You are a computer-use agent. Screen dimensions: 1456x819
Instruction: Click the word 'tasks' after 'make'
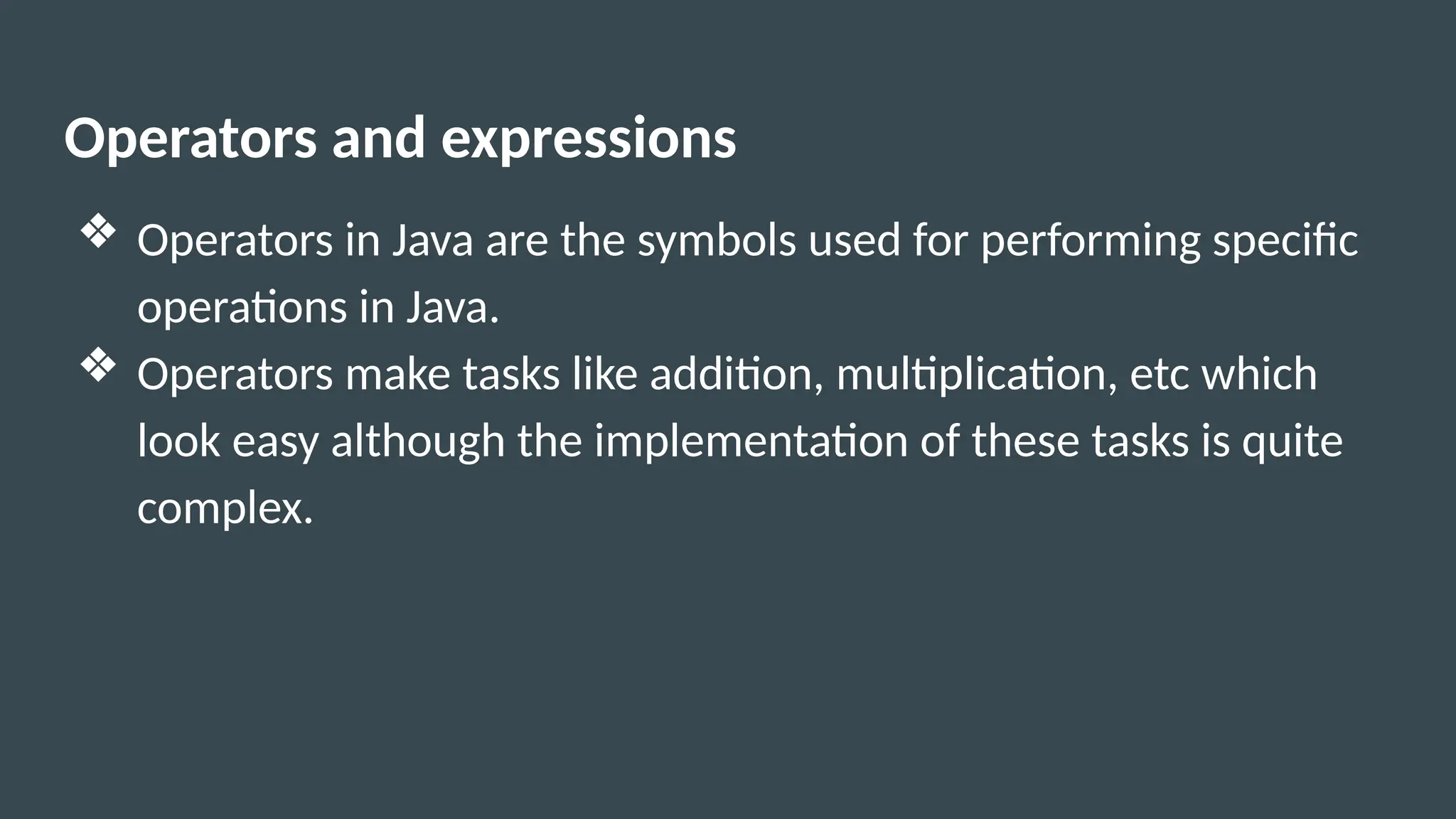[511, 375]
